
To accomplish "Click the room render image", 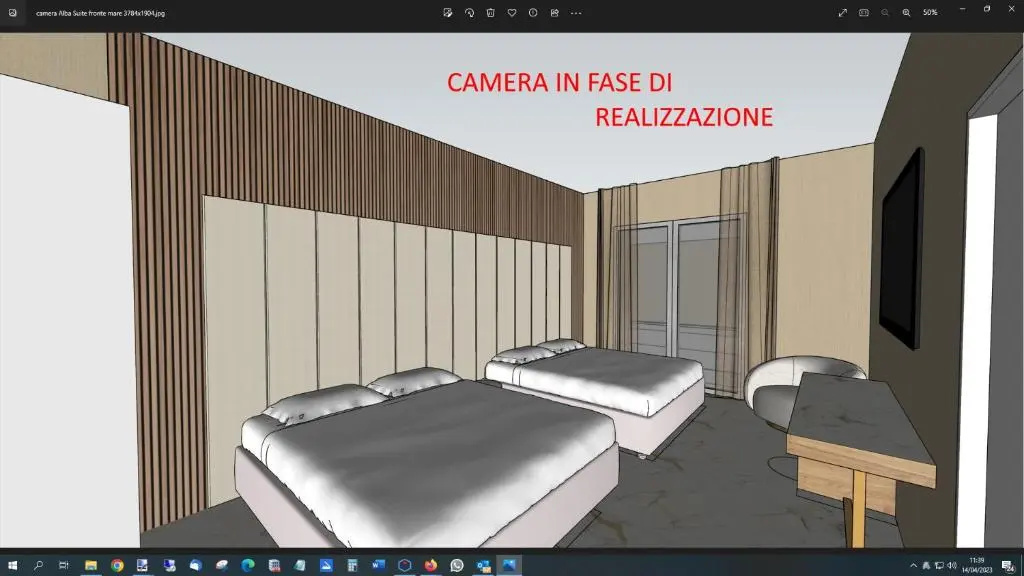I will [511, 290].
